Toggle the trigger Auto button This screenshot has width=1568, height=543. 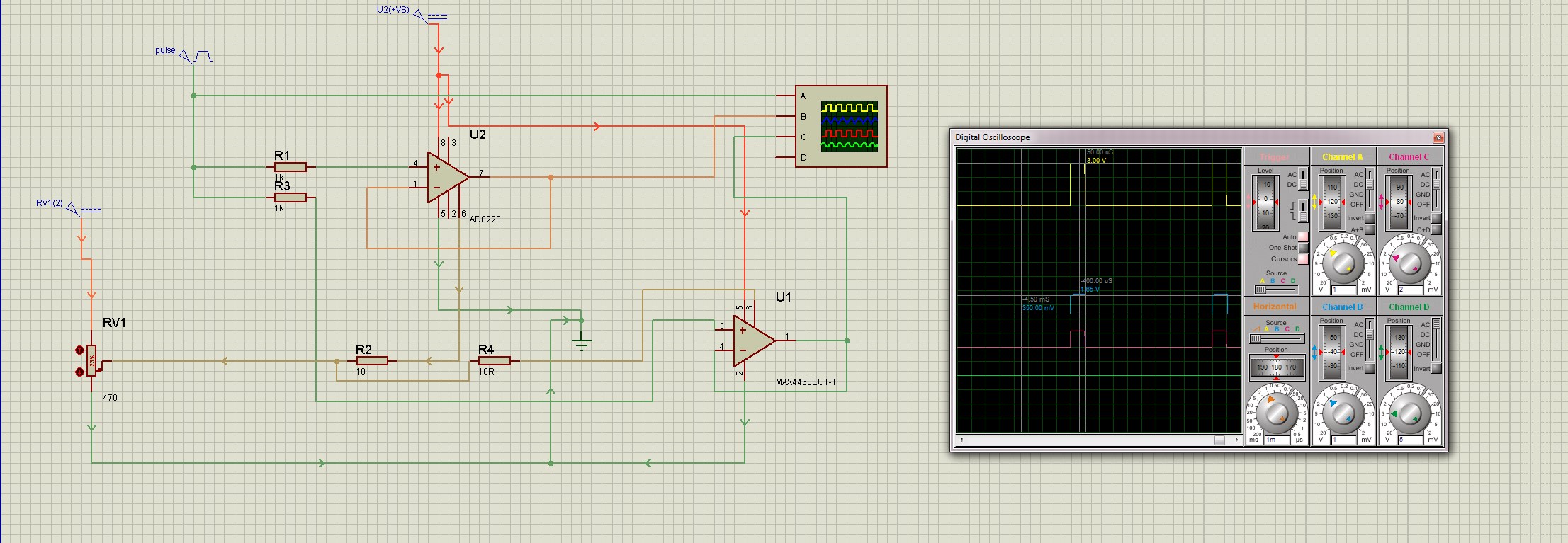1303,236
